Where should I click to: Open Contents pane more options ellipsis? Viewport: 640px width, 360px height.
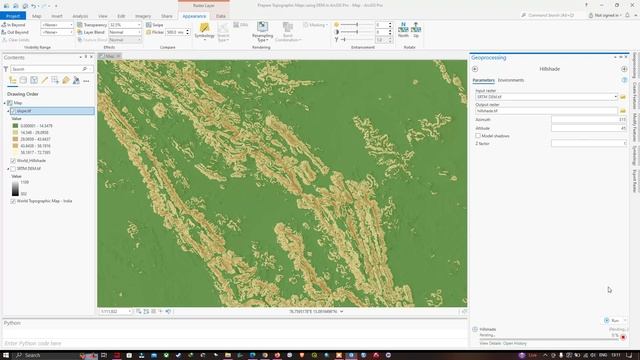(86, 81)
